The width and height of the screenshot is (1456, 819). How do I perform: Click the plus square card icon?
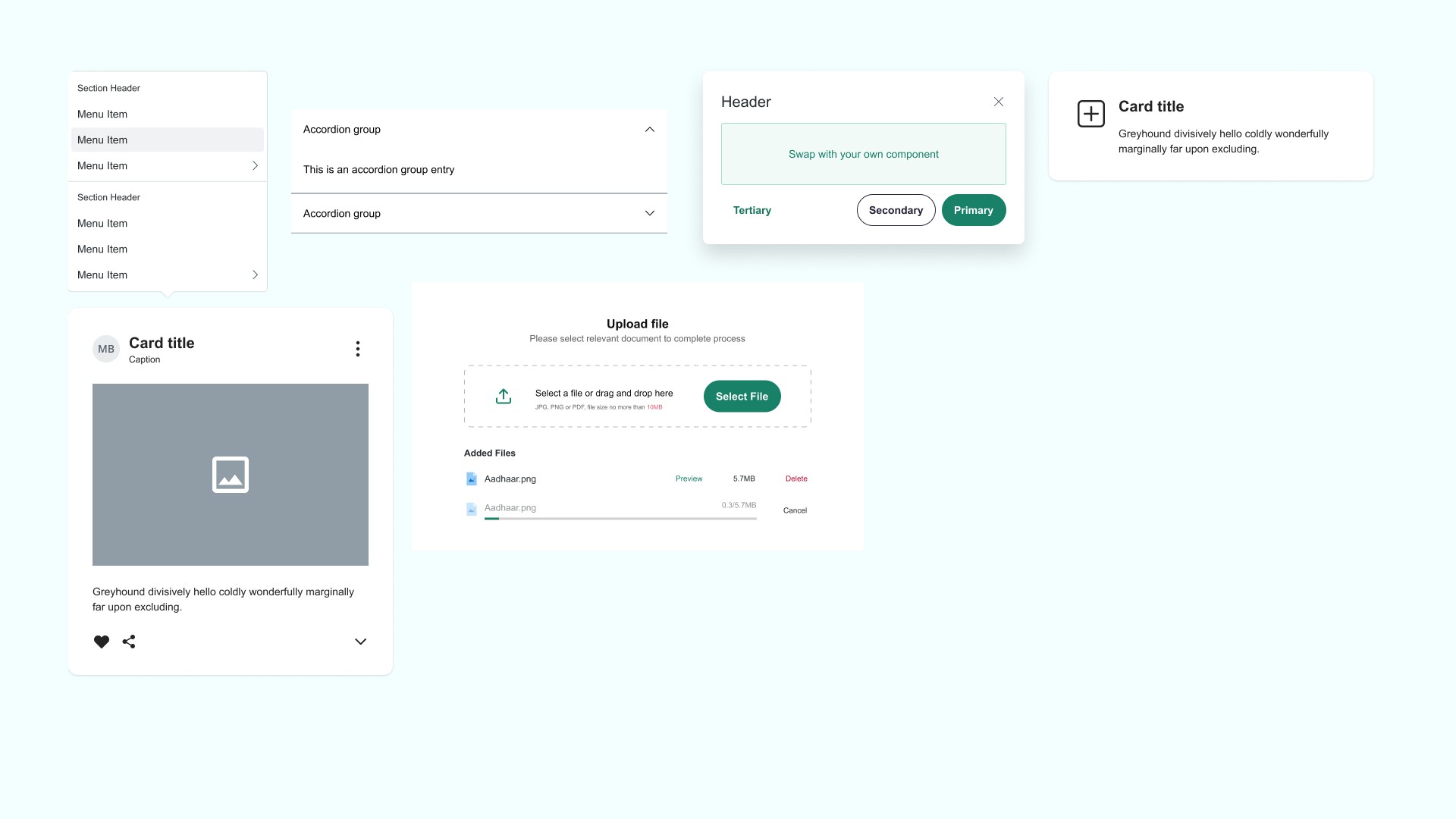pyautogui.click(x=1091, y=114)
